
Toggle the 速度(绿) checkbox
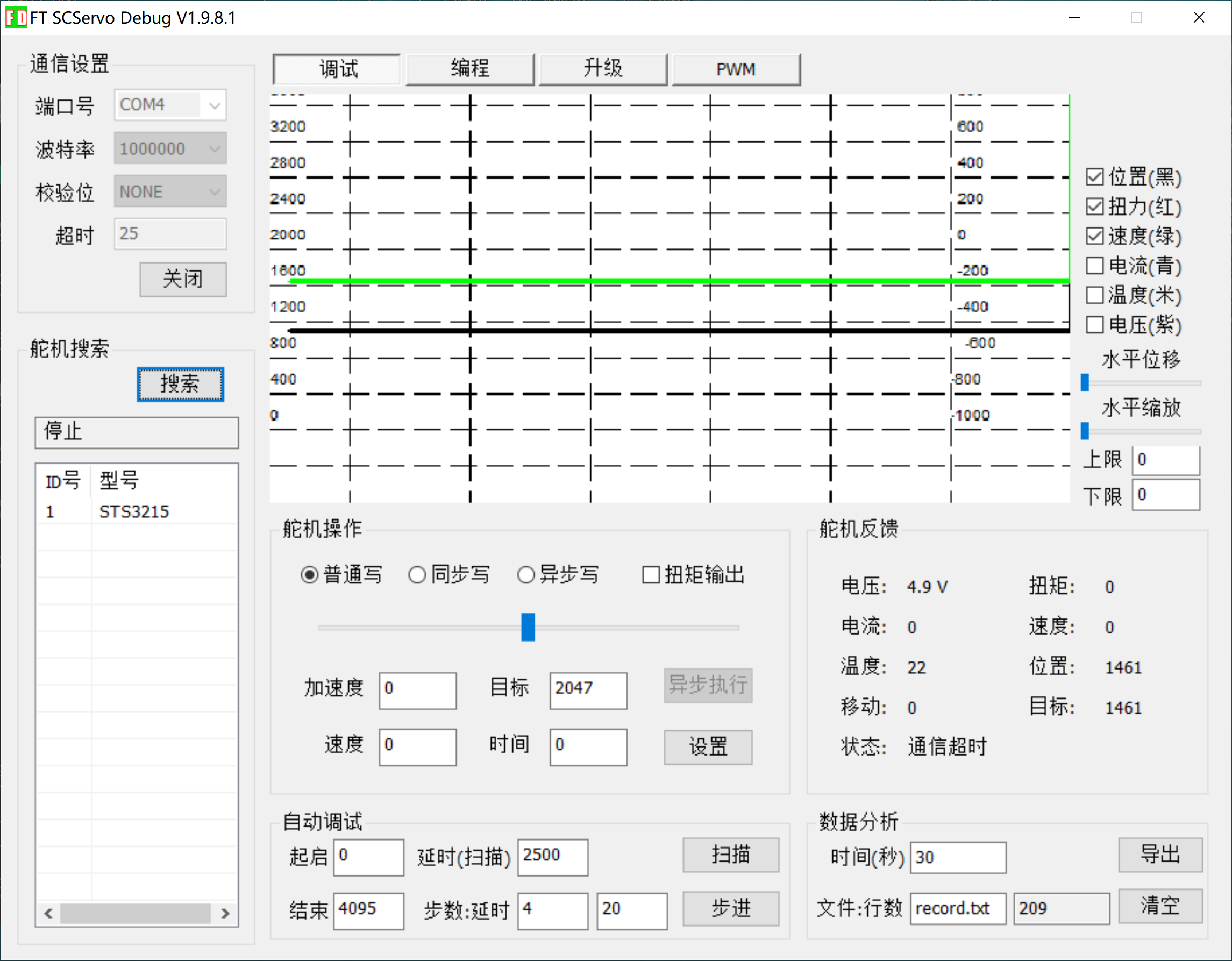(1095, 236)
